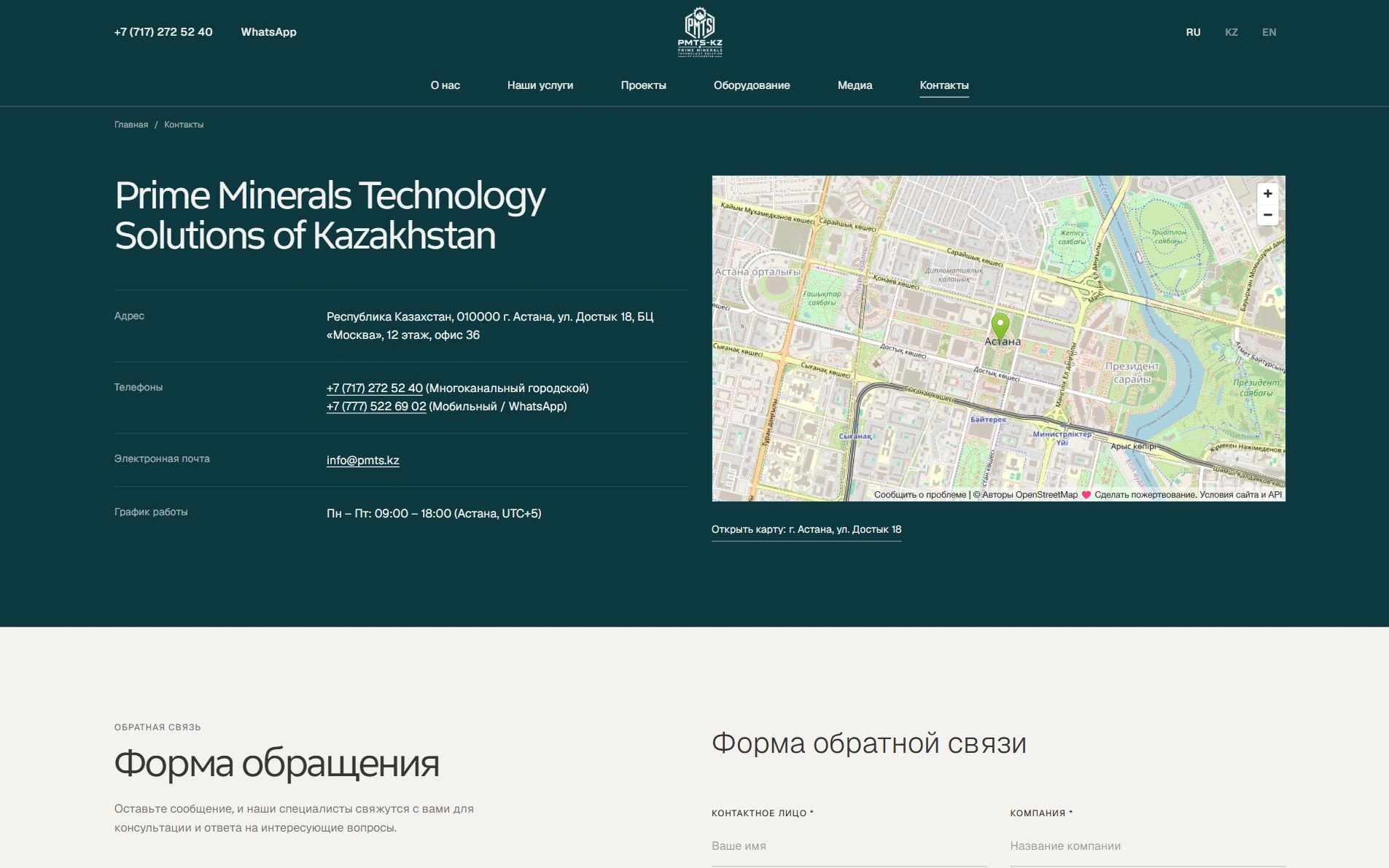Click the Президент сарайы label on map
Image resolution: width=1389 pixels, height=868 pixels.
(1132, 372)
